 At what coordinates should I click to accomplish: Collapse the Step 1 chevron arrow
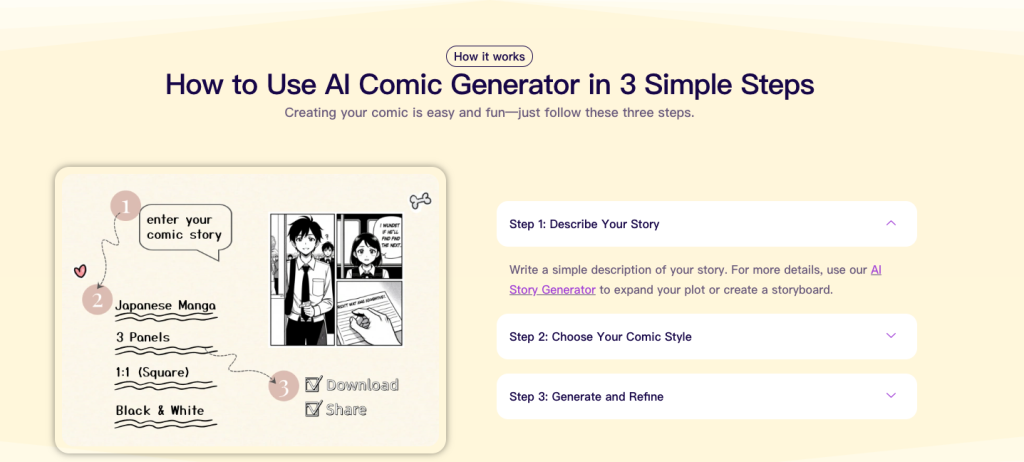coord(891,223)
